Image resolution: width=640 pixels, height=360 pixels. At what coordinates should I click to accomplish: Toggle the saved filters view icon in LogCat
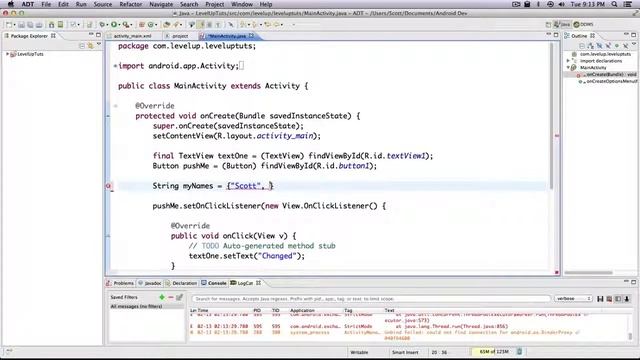pos(618,299)
